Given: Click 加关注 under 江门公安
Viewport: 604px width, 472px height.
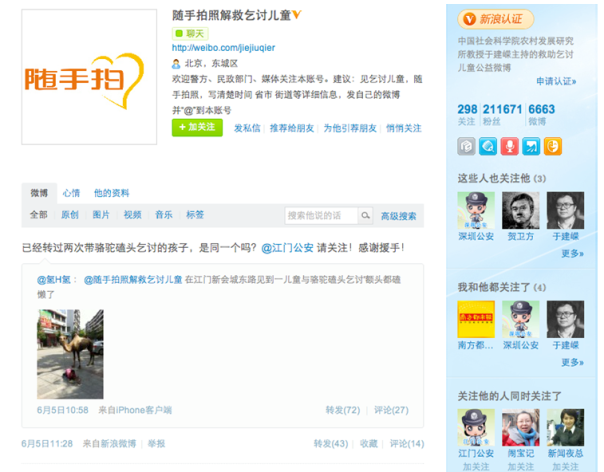Looking at the screenshot, I should click(x=476, y=467).
